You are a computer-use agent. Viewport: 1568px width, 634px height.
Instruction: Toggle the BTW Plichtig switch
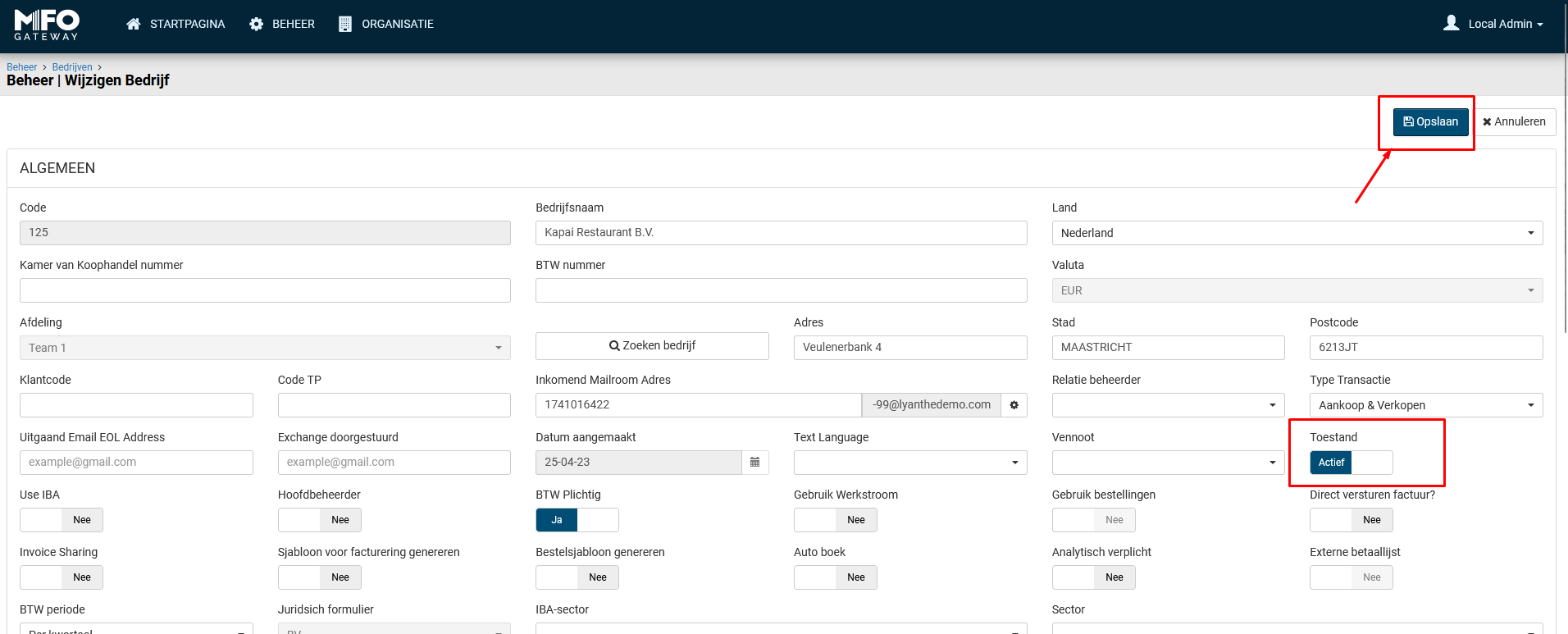tap(577, 520)
